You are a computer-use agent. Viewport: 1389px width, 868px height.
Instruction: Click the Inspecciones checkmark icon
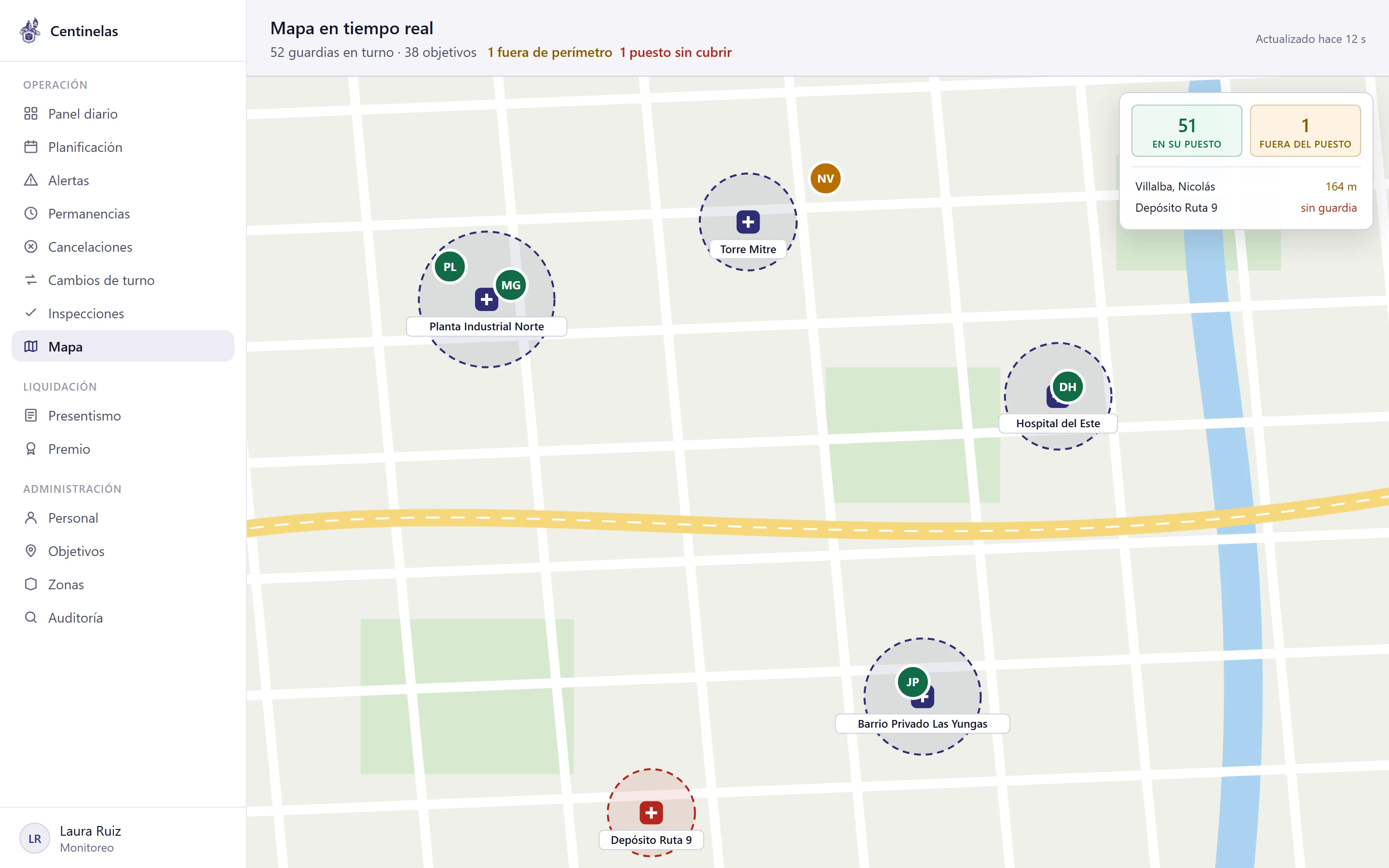[x=31, y=313]
